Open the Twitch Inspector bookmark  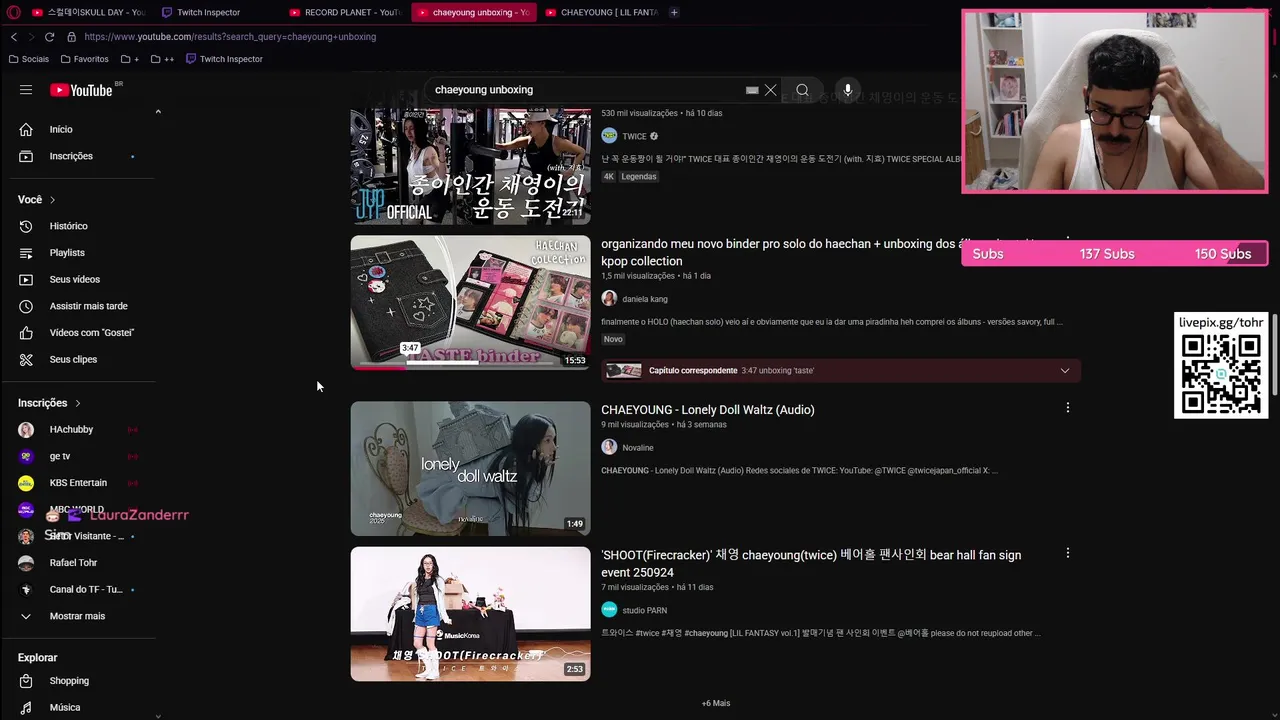224,59
